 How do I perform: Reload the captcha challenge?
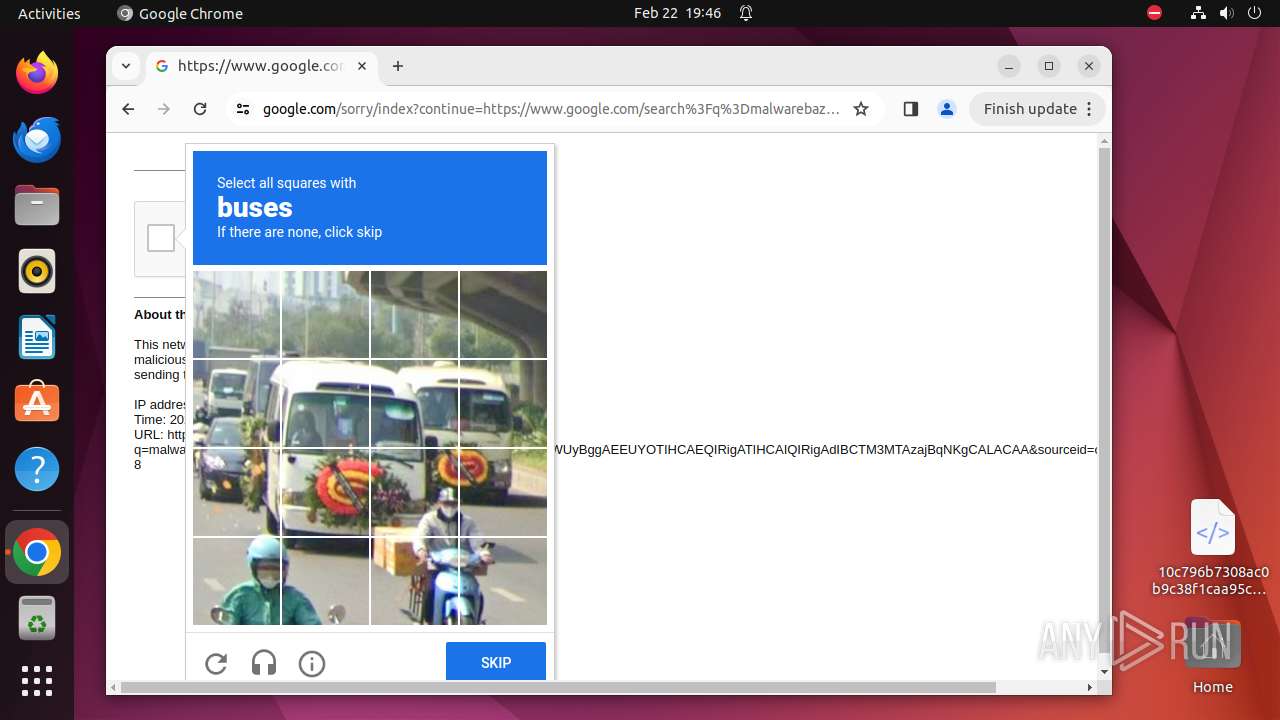(x=216, y=663)
